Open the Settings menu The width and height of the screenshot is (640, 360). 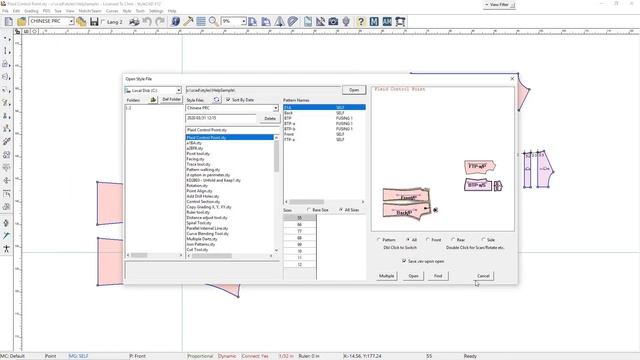tap(156, 11)
